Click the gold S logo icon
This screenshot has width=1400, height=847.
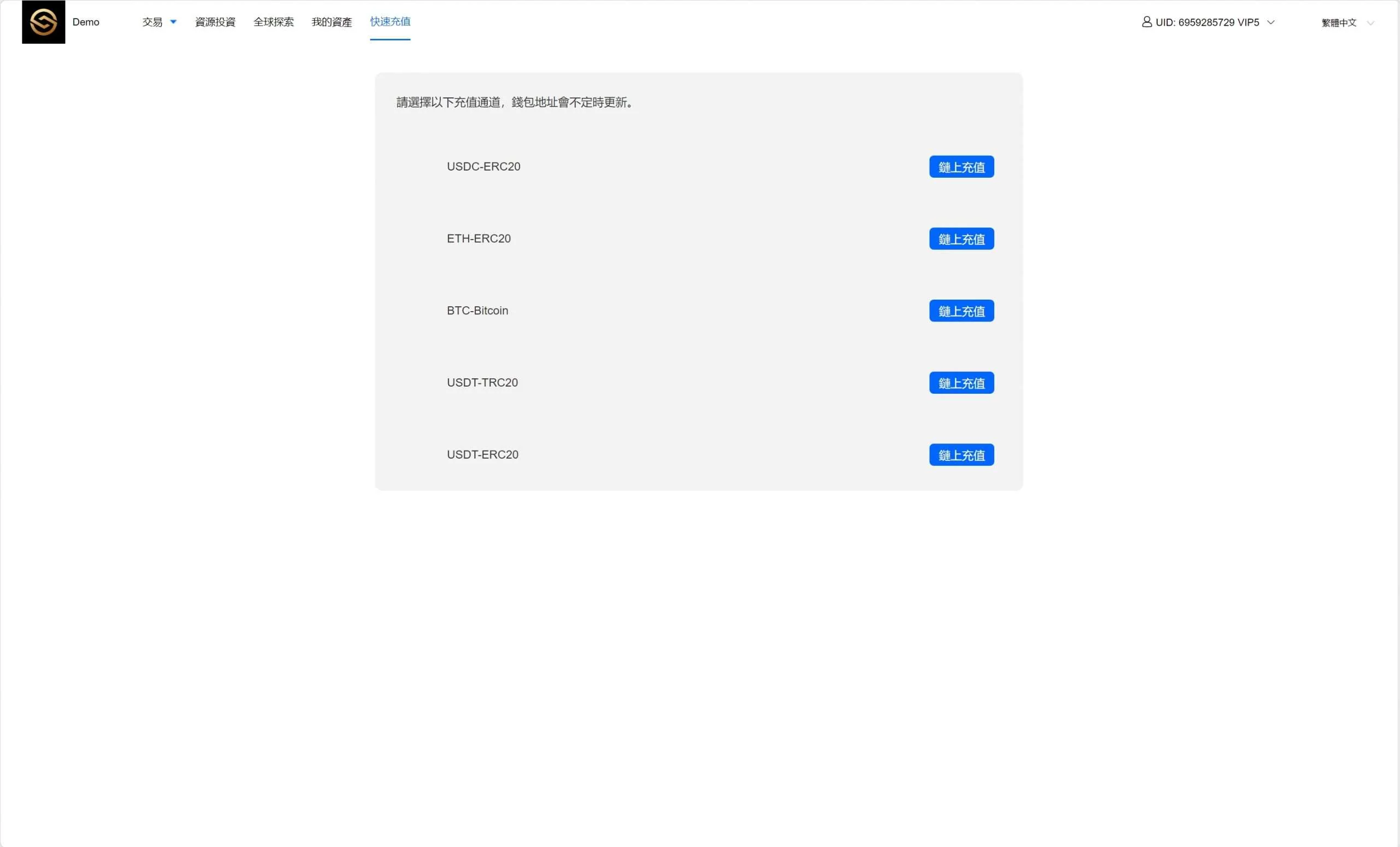[x=43, y=22]
